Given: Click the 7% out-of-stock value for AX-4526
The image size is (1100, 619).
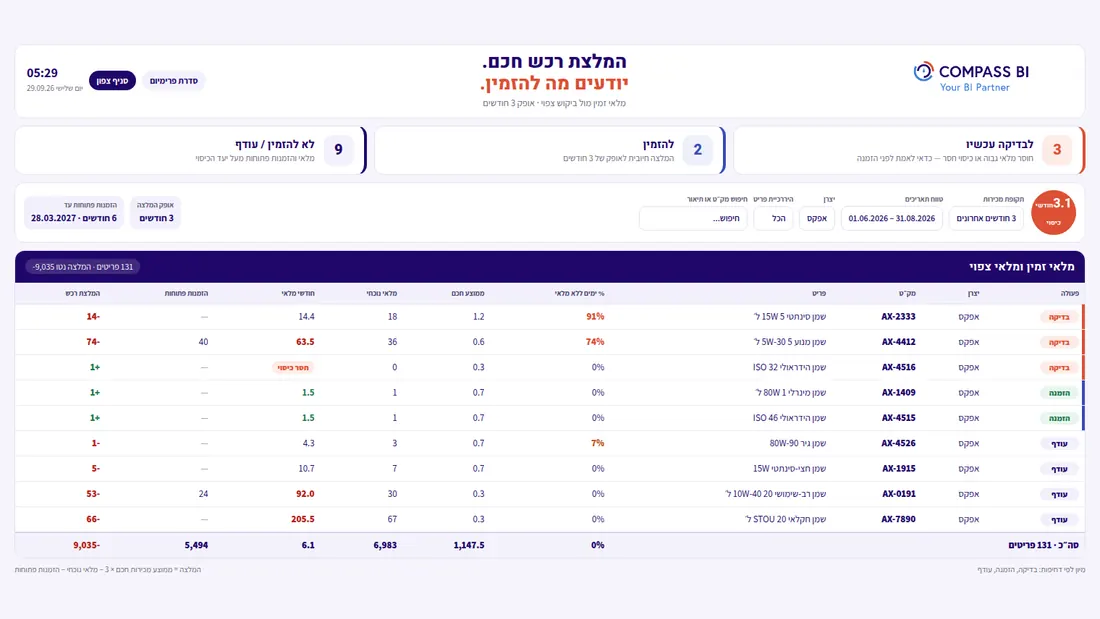Looking at the screenshot, I should [598, 443].
